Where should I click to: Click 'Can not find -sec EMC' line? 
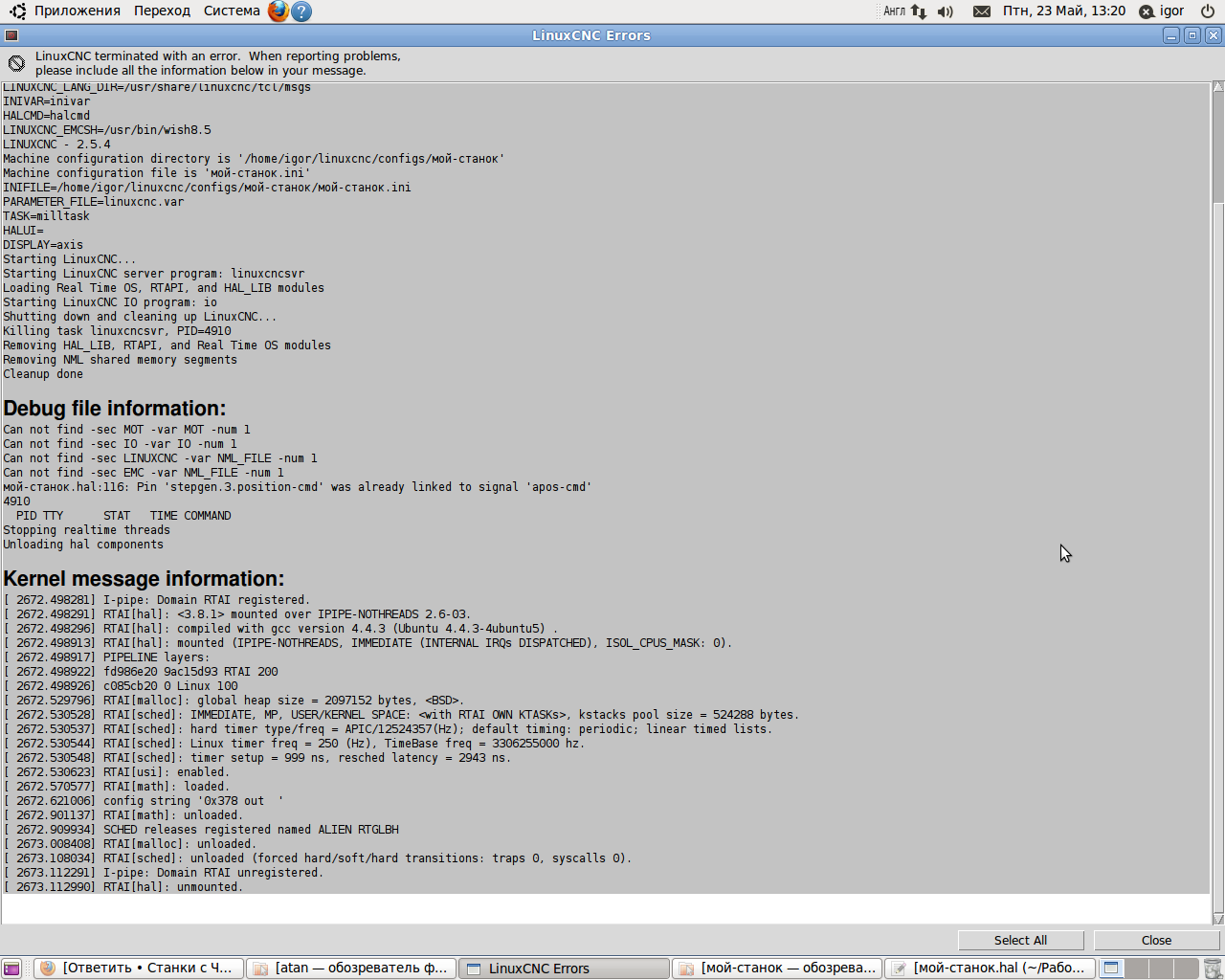tap(144, 473)
